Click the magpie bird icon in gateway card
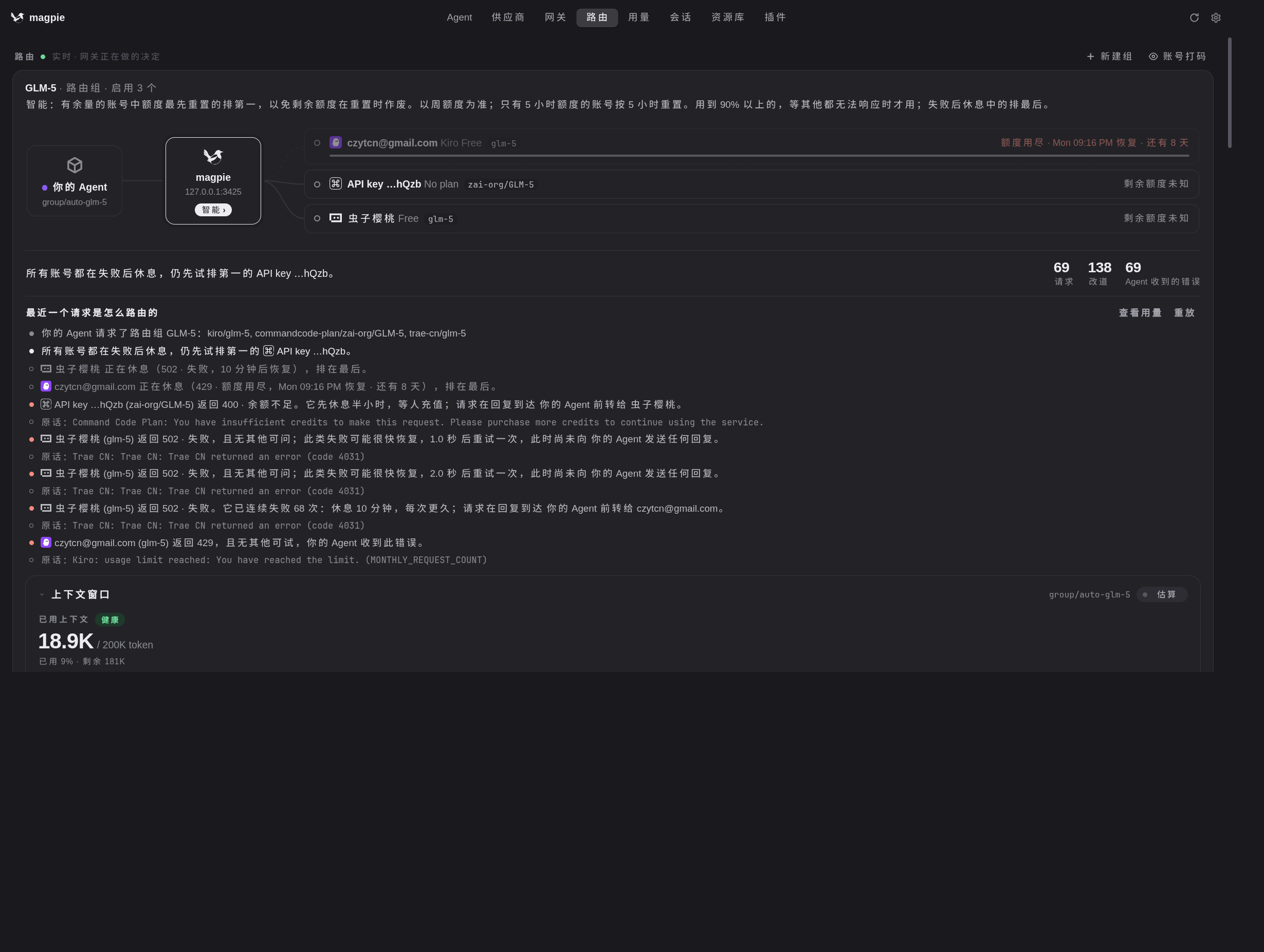Image resolution: width=1264 pixels, height=952 pixels. 213,157
